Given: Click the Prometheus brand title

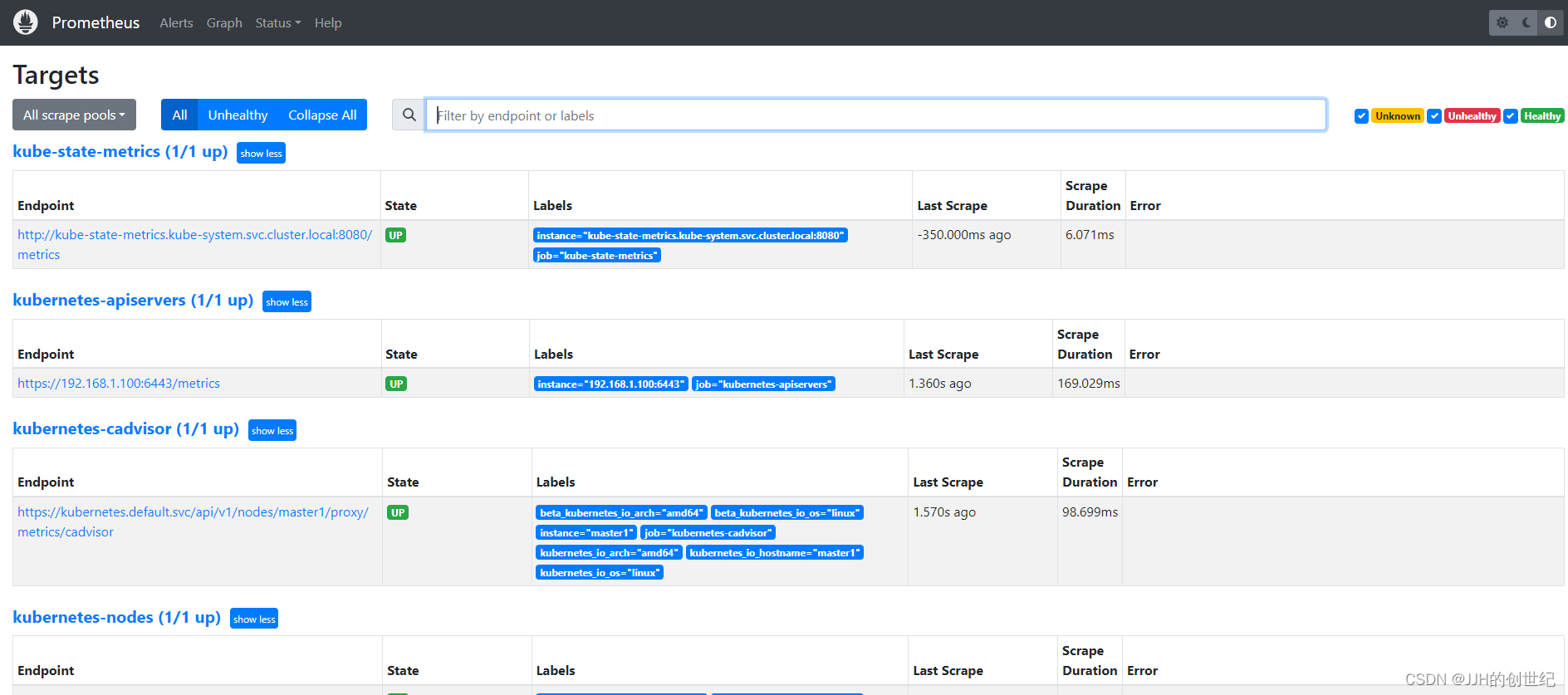Looking at the screenshot, I should coord(96,22).
